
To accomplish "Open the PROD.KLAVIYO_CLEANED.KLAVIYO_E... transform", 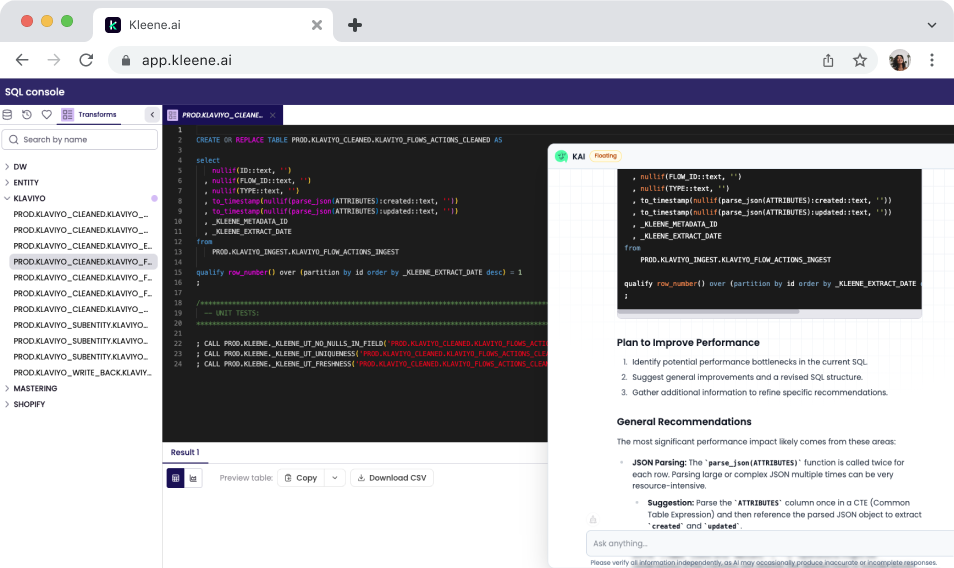I will pos(83,246).
